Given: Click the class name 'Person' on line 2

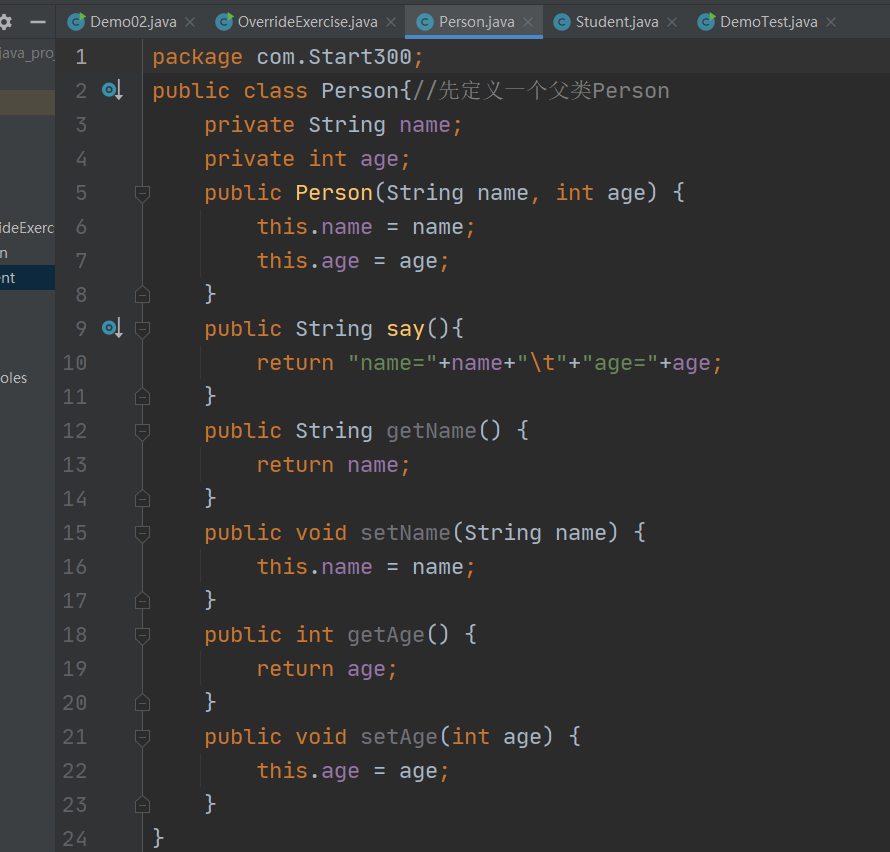Looking at the screenshot, I should point(360,91).
